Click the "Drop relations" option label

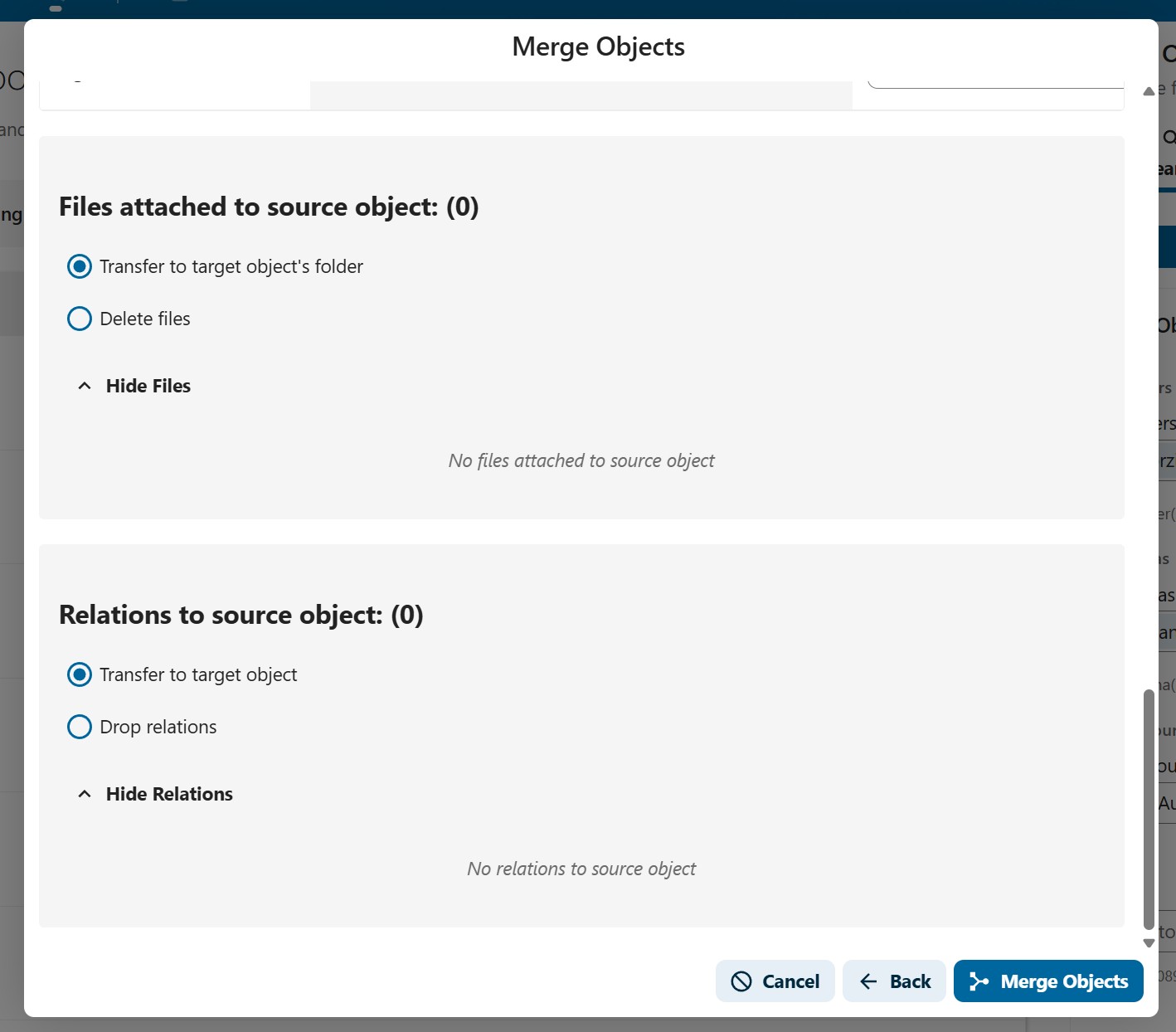coord(158,728)
